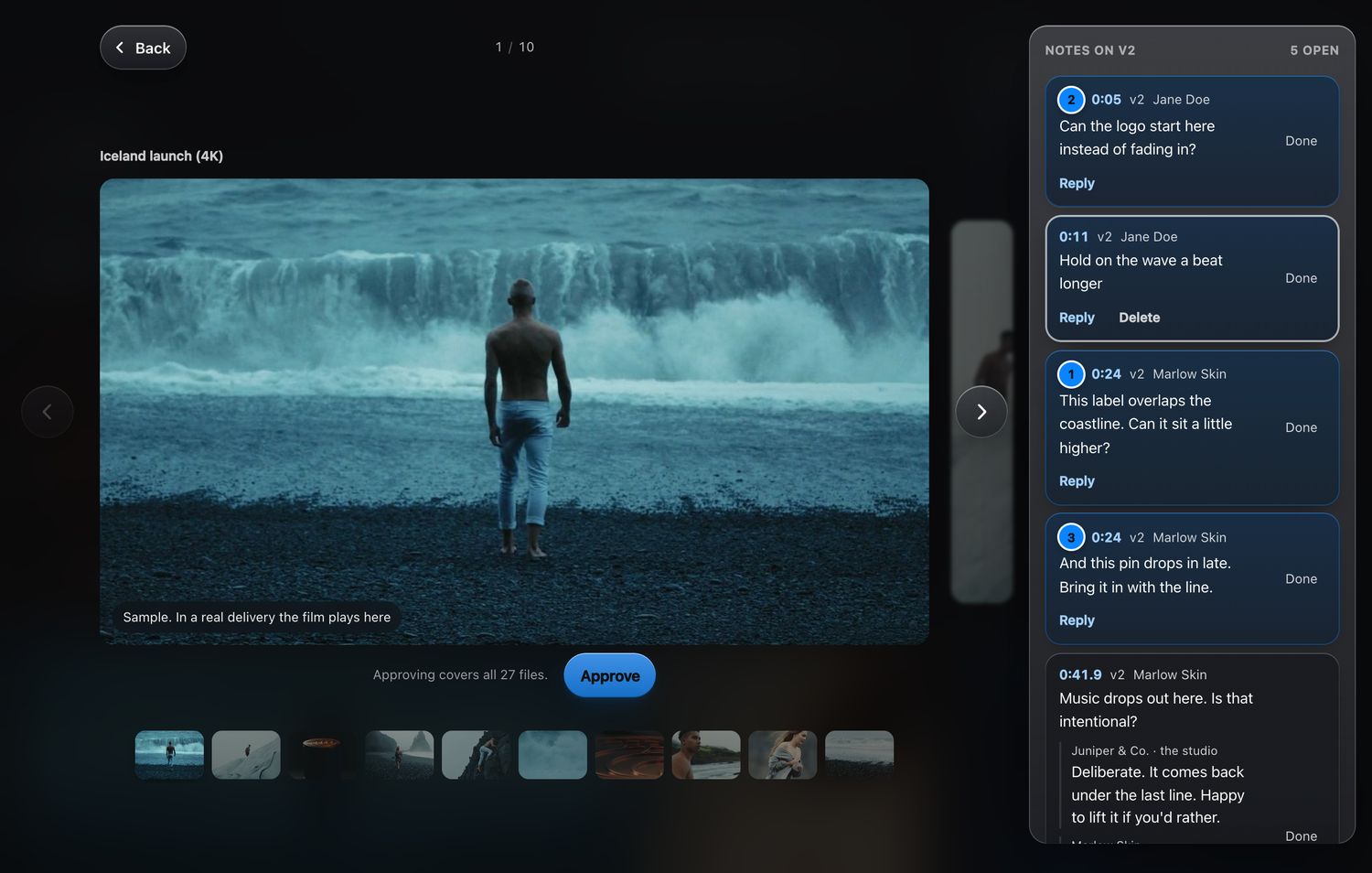Approve the Iceland launch delivery
Viewport: 1372px width, 873px height.
(610, 675)
